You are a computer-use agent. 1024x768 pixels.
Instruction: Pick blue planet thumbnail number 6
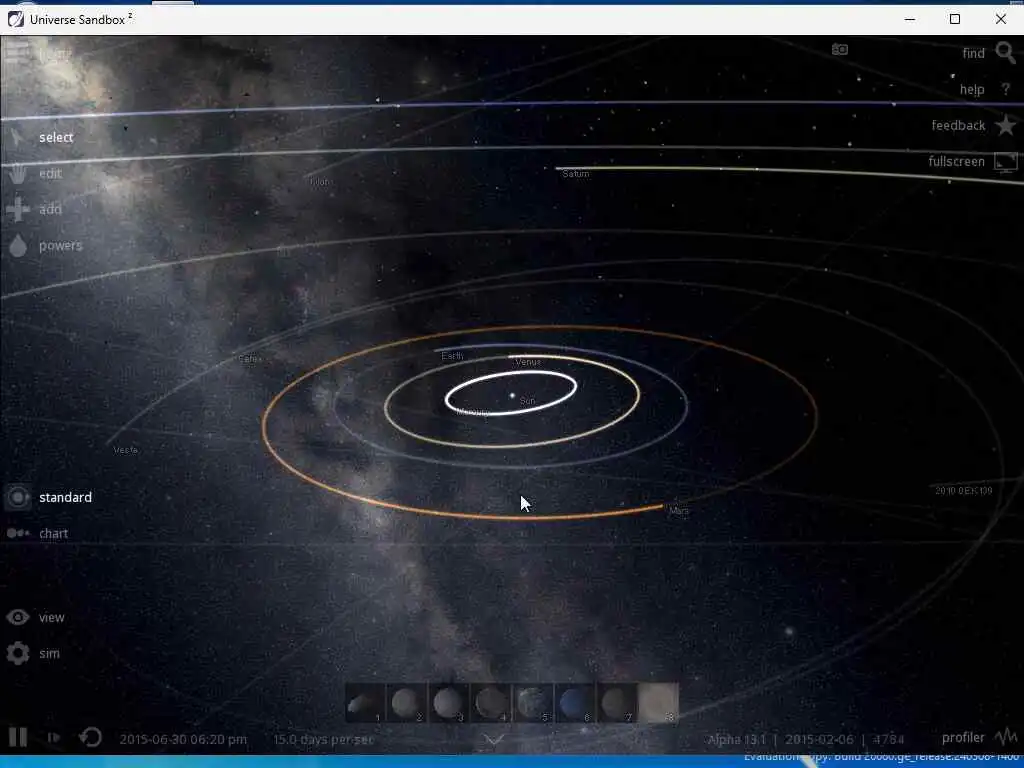[575, 703]
